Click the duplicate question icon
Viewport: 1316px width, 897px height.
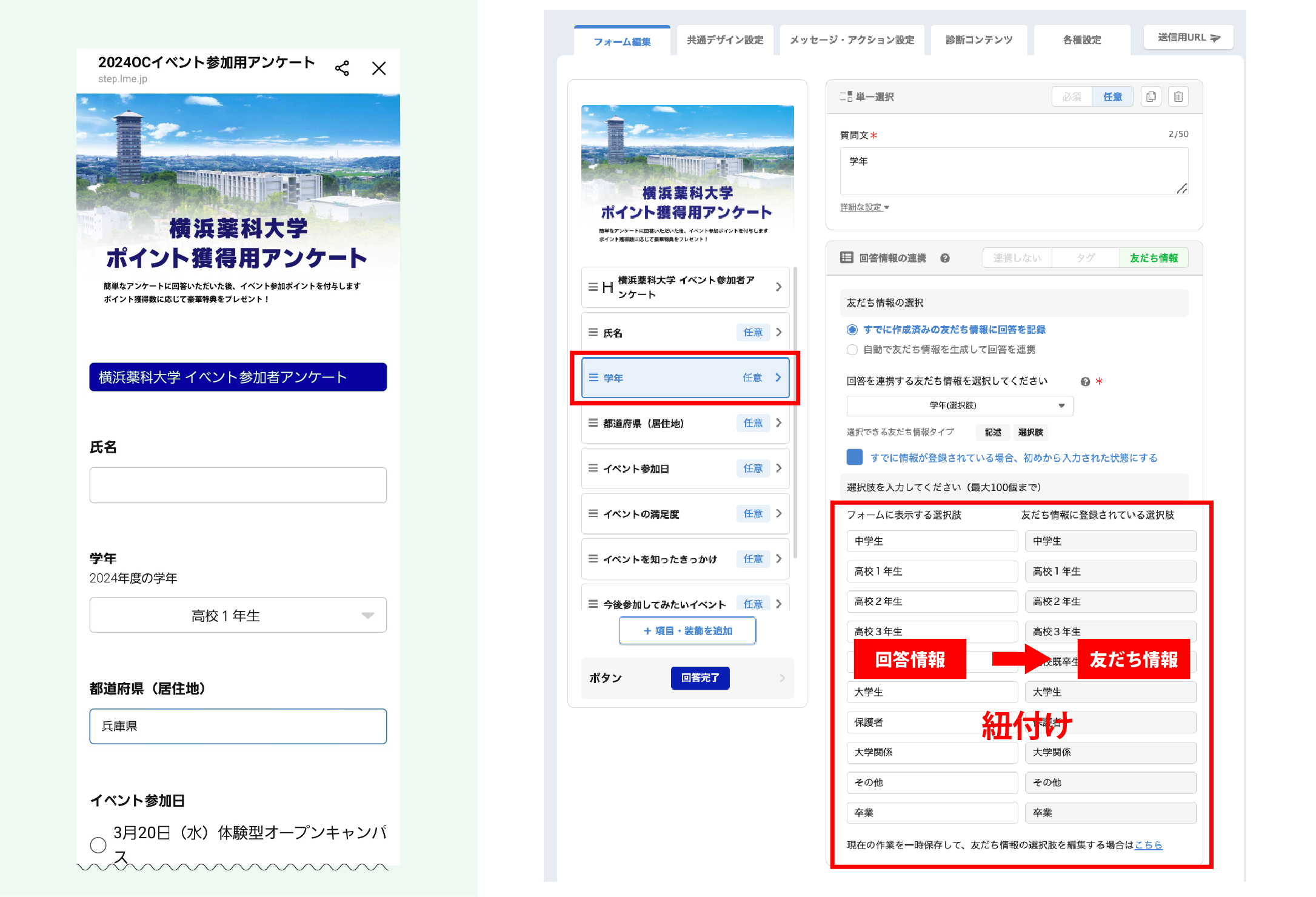1151,97
